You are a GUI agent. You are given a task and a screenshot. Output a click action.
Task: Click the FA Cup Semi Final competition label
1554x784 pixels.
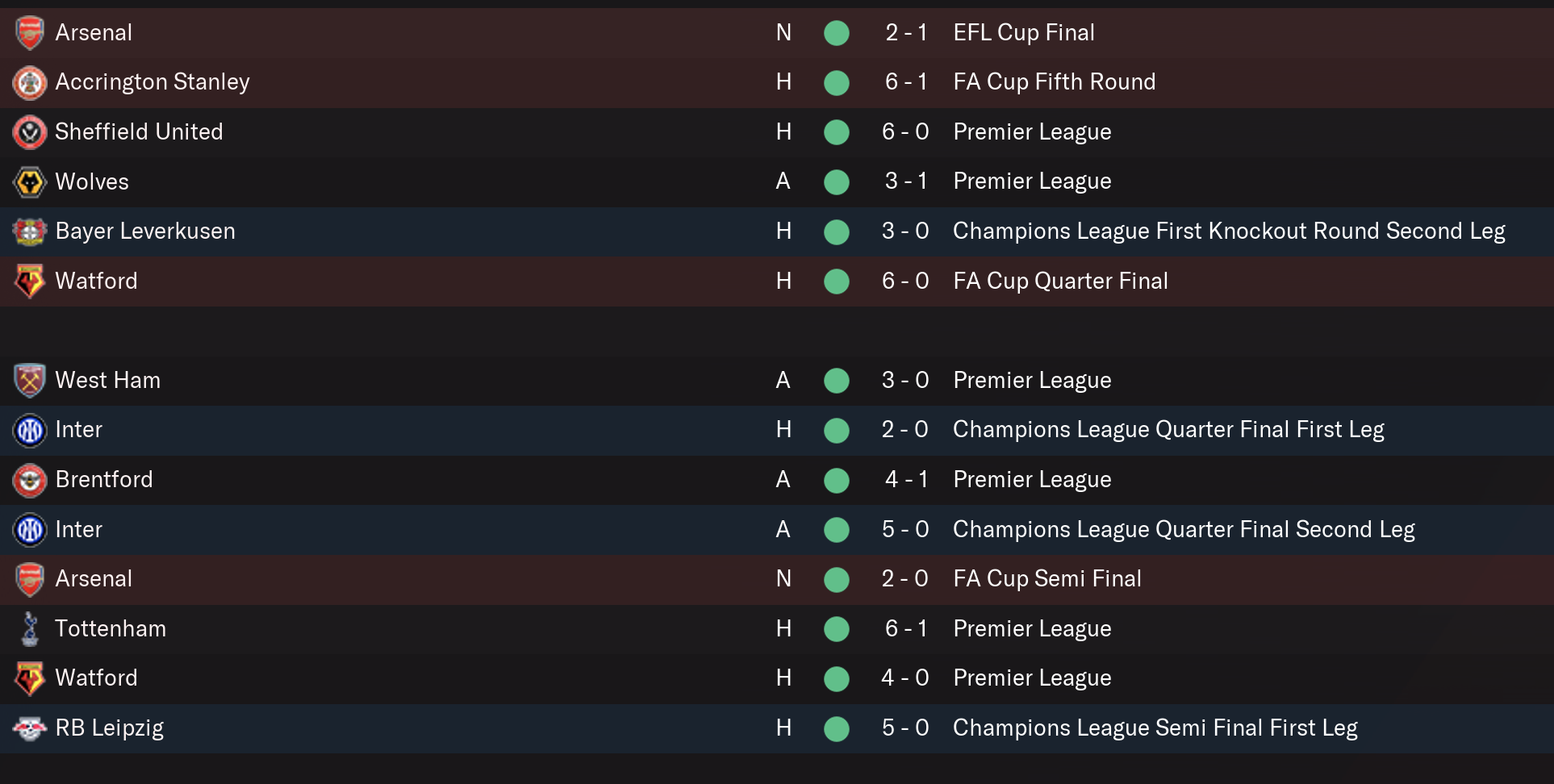click(1046, 578)
